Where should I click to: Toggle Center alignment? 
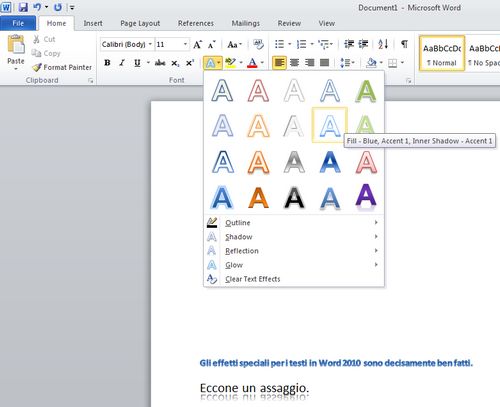[x=295, y=63]
